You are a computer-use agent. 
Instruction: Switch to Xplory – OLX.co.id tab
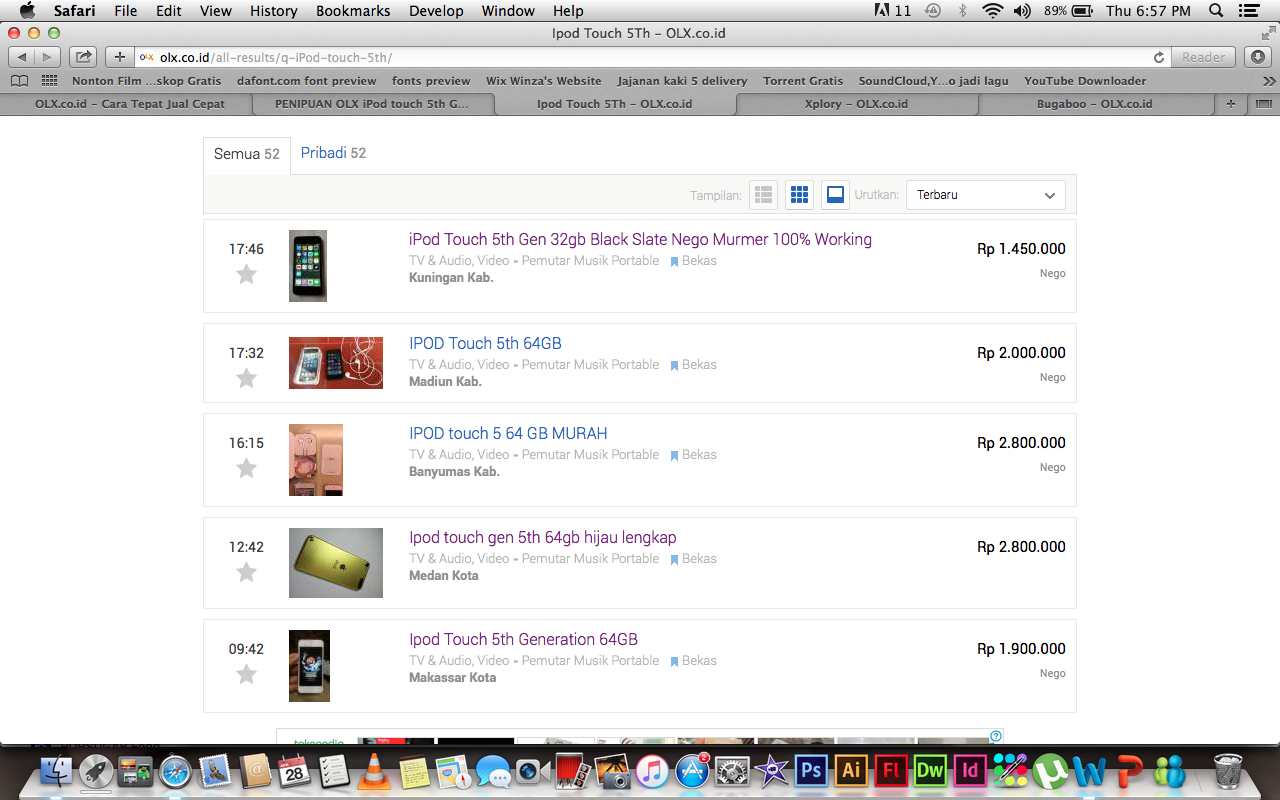point(857,104)
